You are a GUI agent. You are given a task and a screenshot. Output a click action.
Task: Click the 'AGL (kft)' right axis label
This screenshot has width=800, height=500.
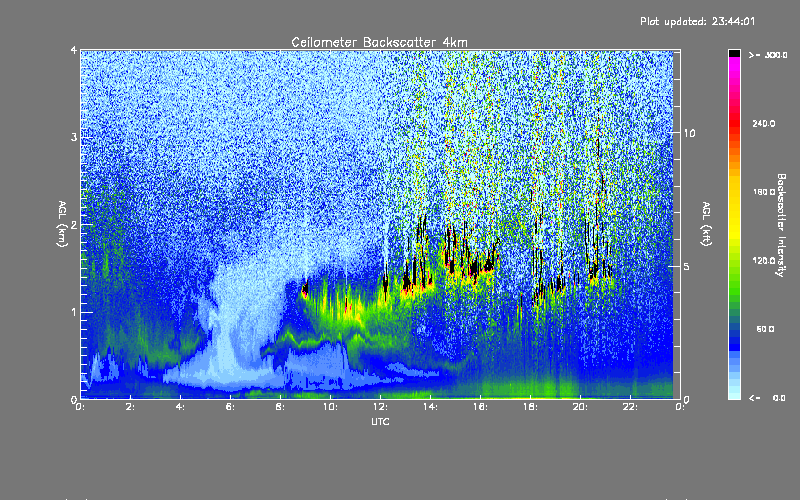706,224
